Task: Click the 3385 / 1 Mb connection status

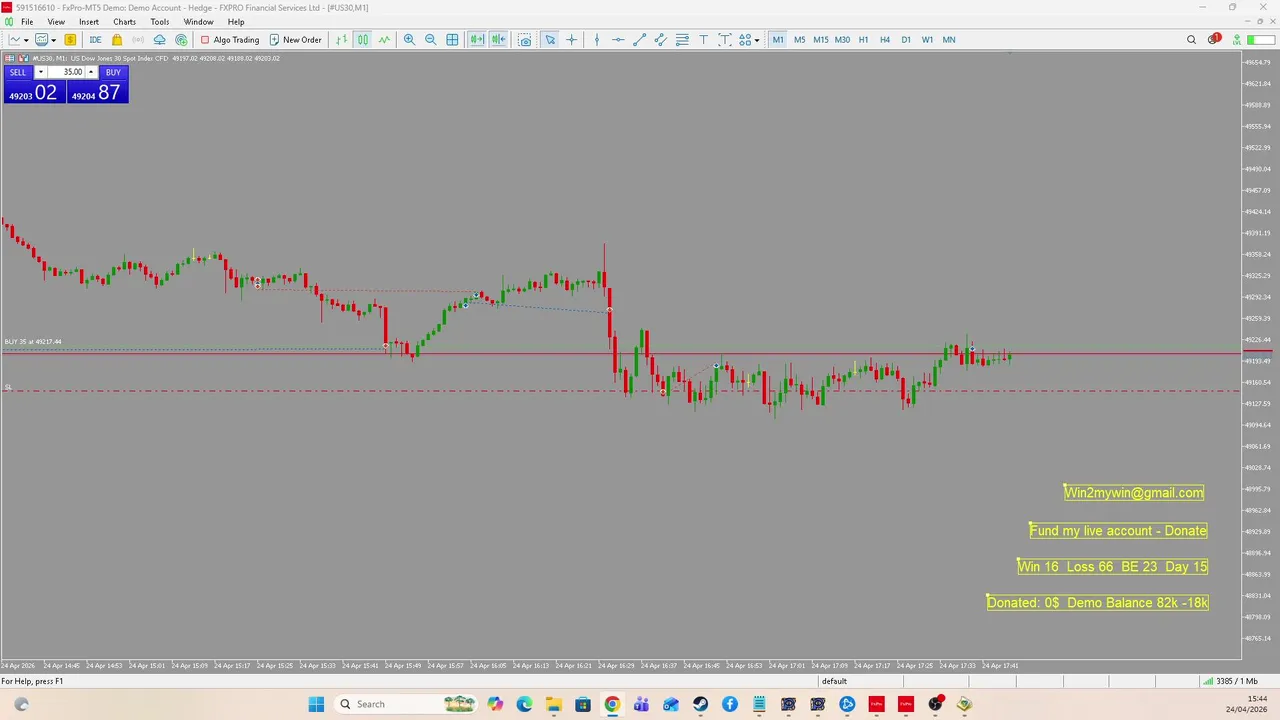Action: (x=1230, y=681)
